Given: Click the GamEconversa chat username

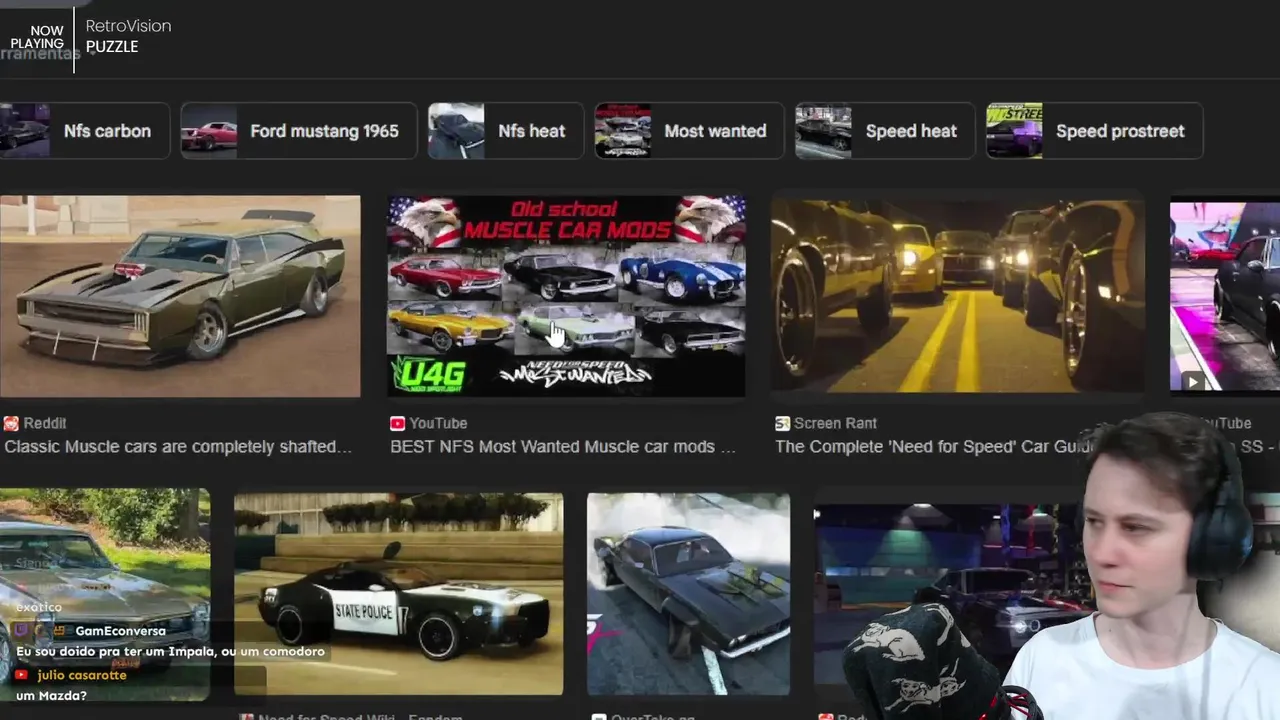Looking at the screenshot, I should point(120,631).
